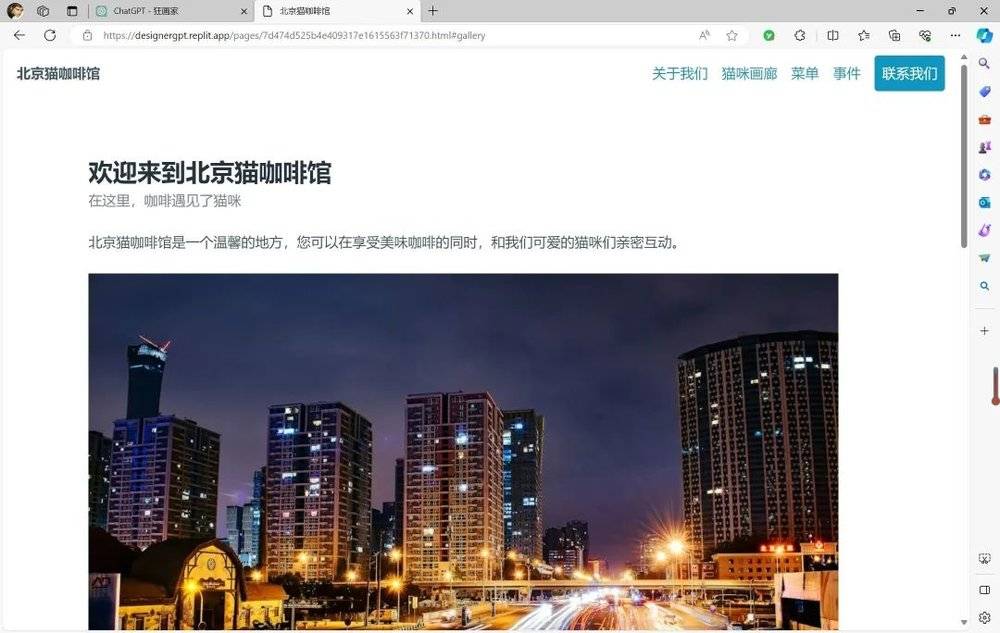Image resolution: width=1000 pixels, height=633 pixels.
Task: Open Collections panel
Action: coord(894,36)
